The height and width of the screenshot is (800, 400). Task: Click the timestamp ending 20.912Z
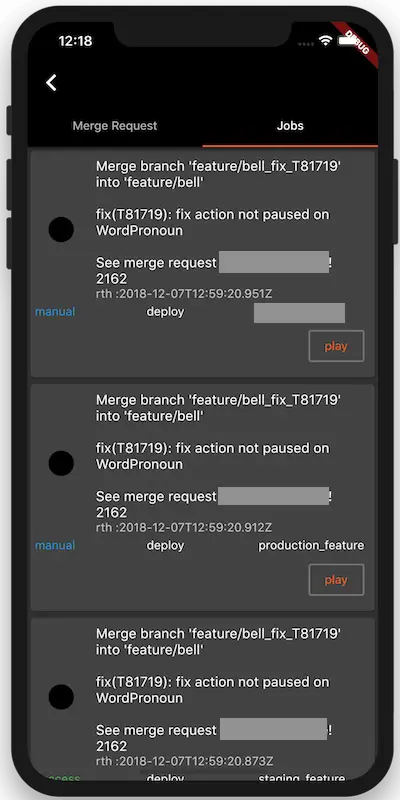pyautogui.click(x=184, y=528)
